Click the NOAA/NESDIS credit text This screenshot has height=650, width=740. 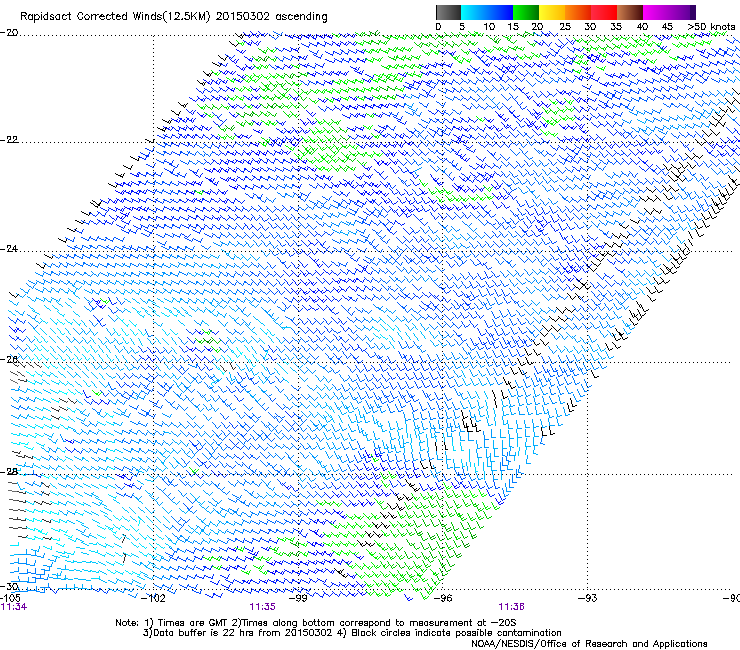pos(589,644)
